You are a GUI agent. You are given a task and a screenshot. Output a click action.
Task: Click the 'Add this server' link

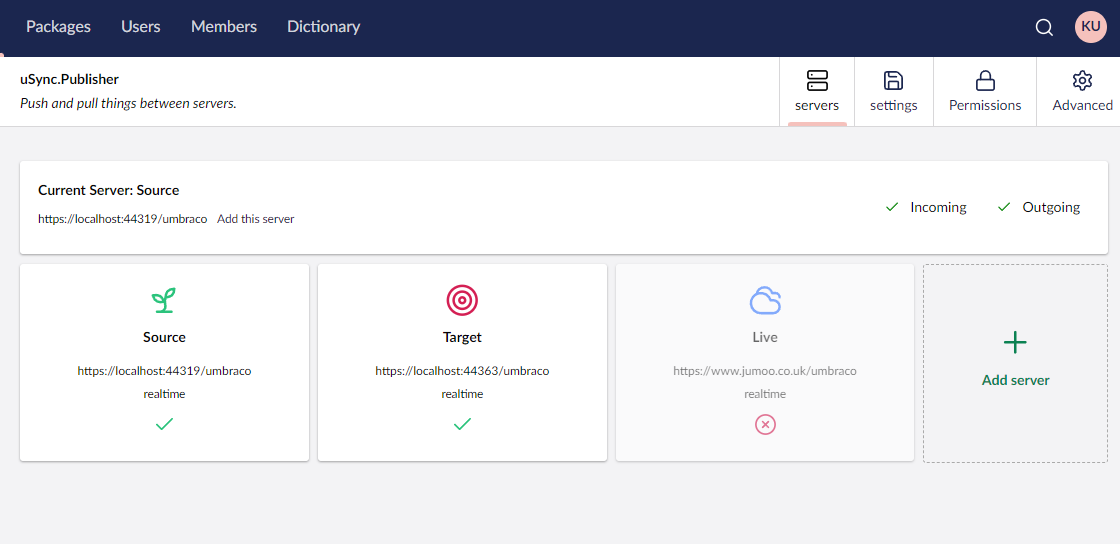256,219
